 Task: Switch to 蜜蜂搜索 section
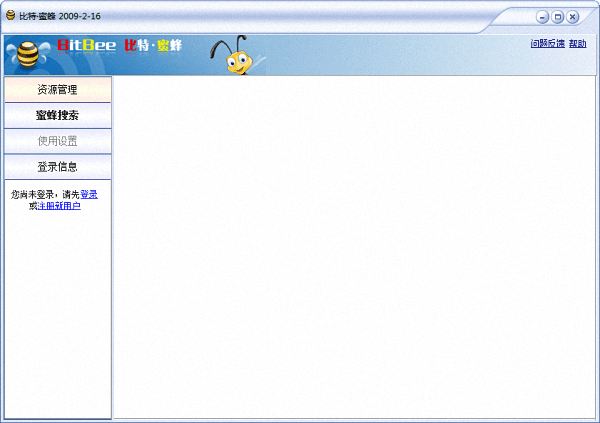pos(57,116)
